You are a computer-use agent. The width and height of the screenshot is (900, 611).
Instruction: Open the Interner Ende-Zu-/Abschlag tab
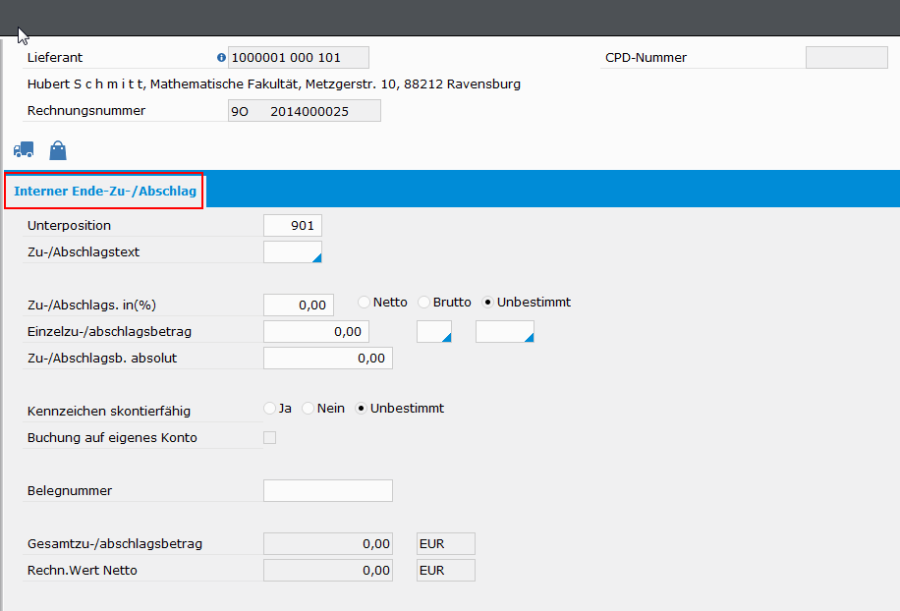tap(104, 191)
